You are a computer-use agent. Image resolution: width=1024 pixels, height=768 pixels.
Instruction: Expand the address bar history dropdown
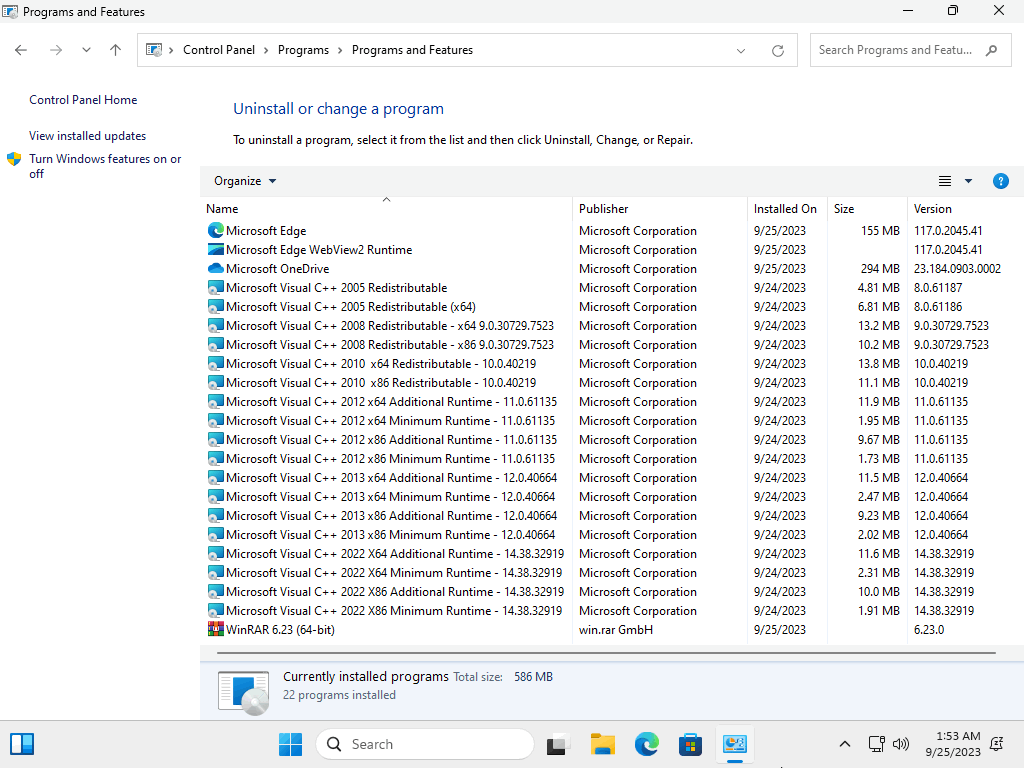[741, 50]
